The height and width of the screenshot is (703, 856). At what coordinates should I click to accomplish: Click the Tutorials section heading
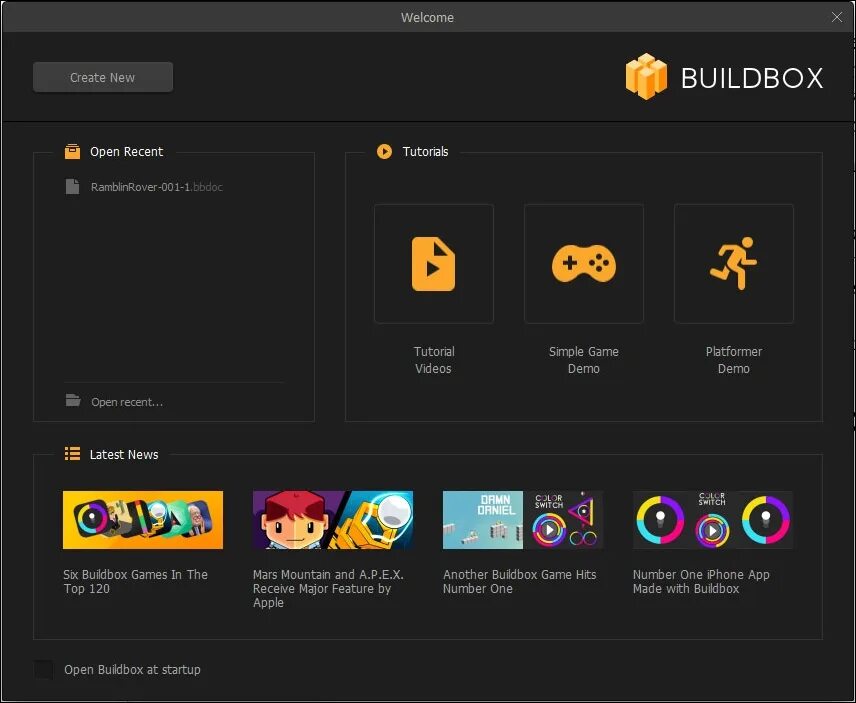click(x=425, y=152)
